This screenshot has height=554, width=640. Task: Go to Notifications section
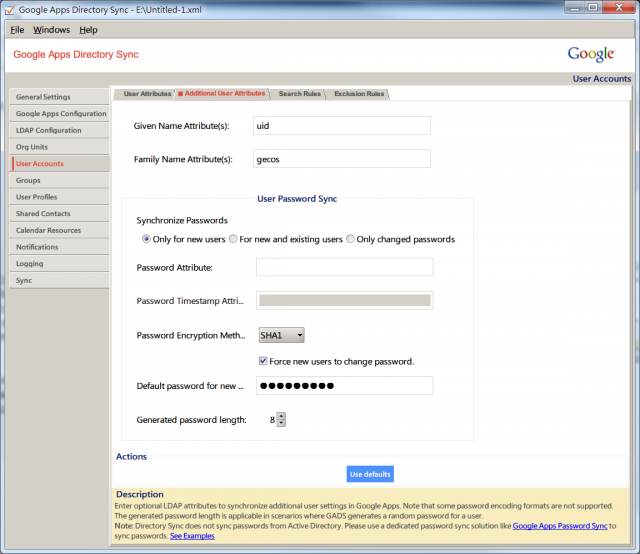coord(60,247)
